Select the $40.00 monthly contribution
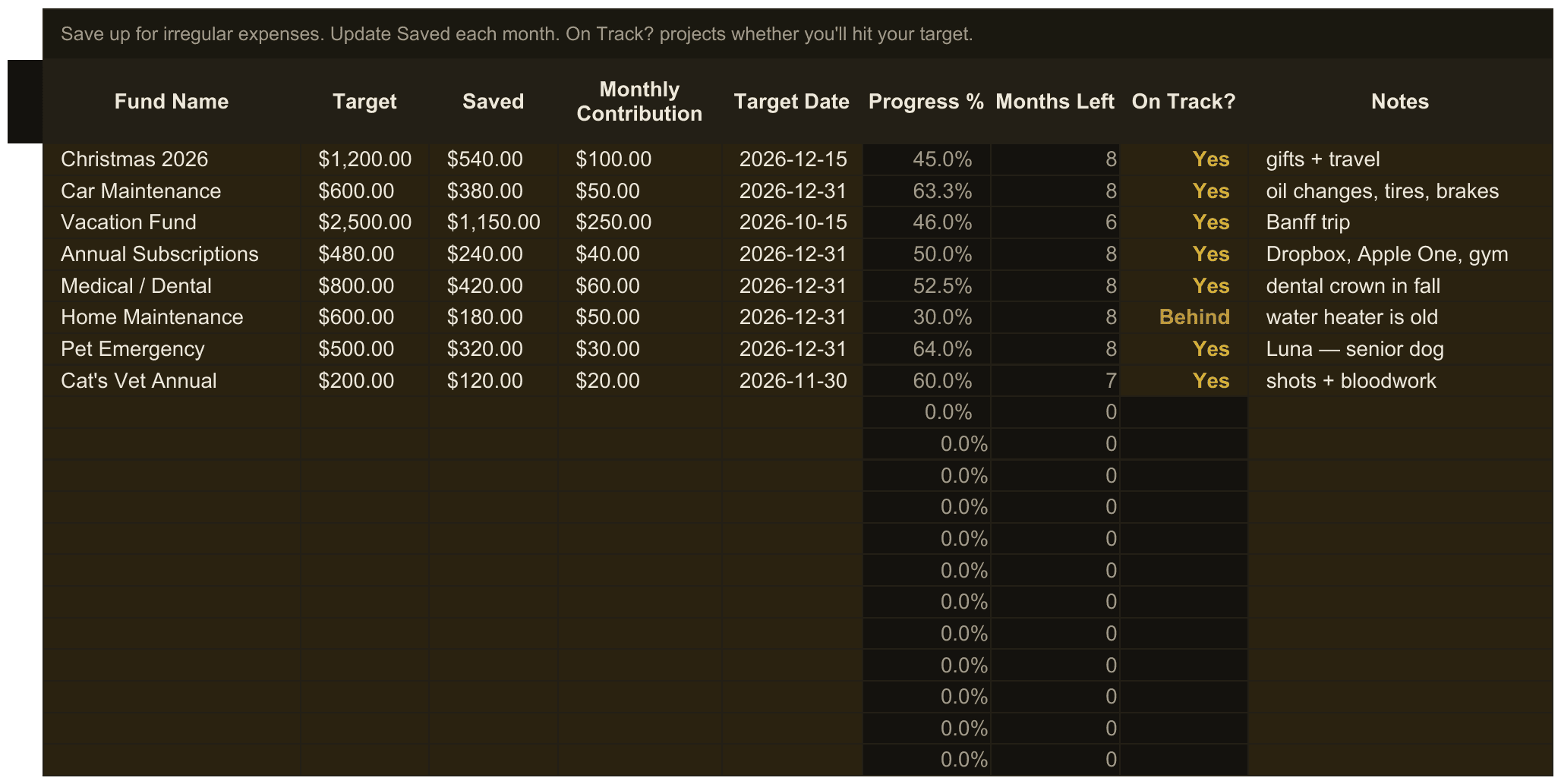The height and width of the screenshot is (784, 1561). pos(639,254)
